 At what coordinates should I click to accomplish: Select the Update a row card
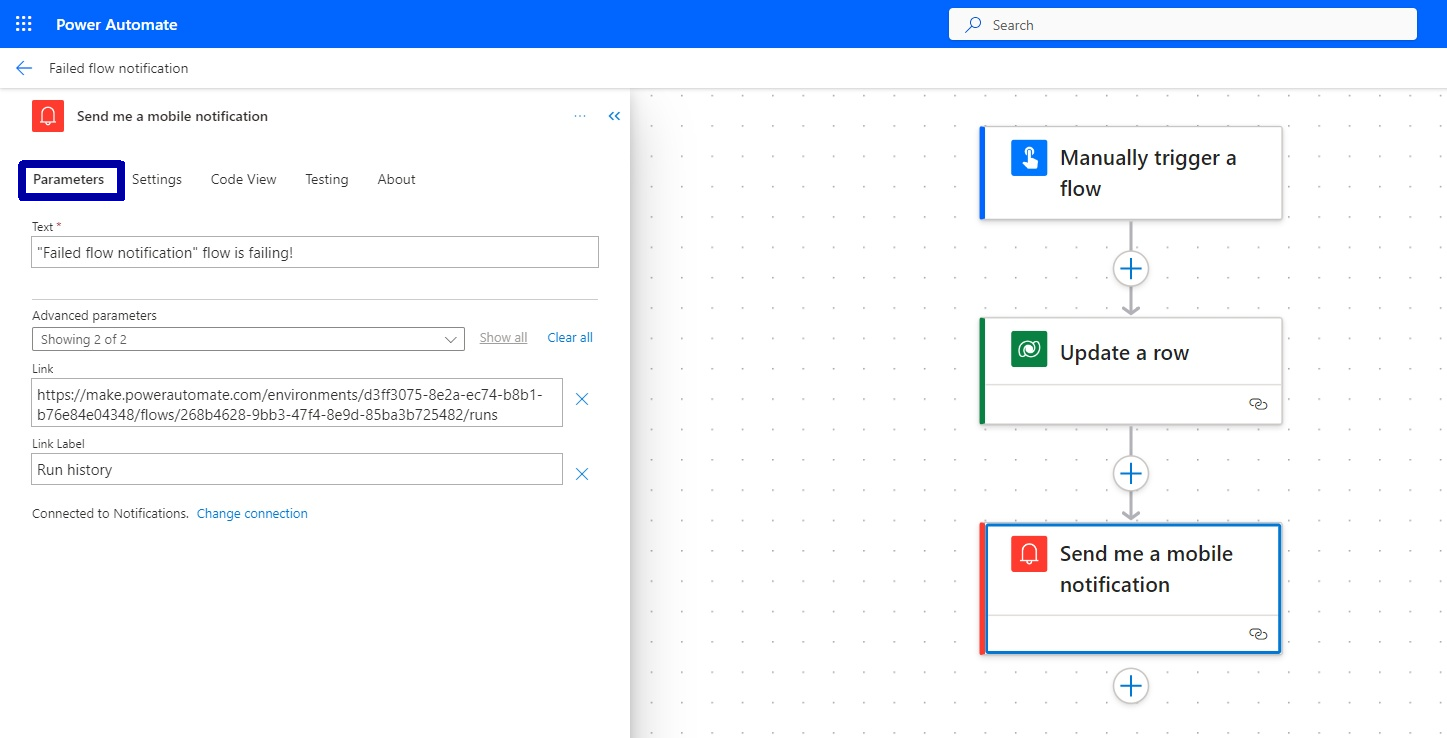pyautogui.click(x=1131, y=371)
